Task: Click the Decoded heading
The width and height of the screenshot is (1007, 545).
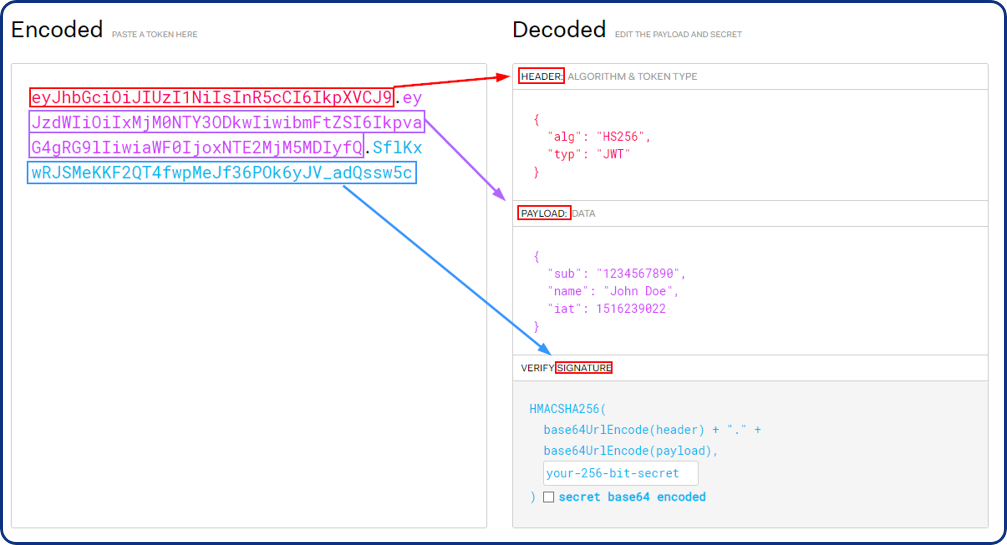Action: pos(559,30)
